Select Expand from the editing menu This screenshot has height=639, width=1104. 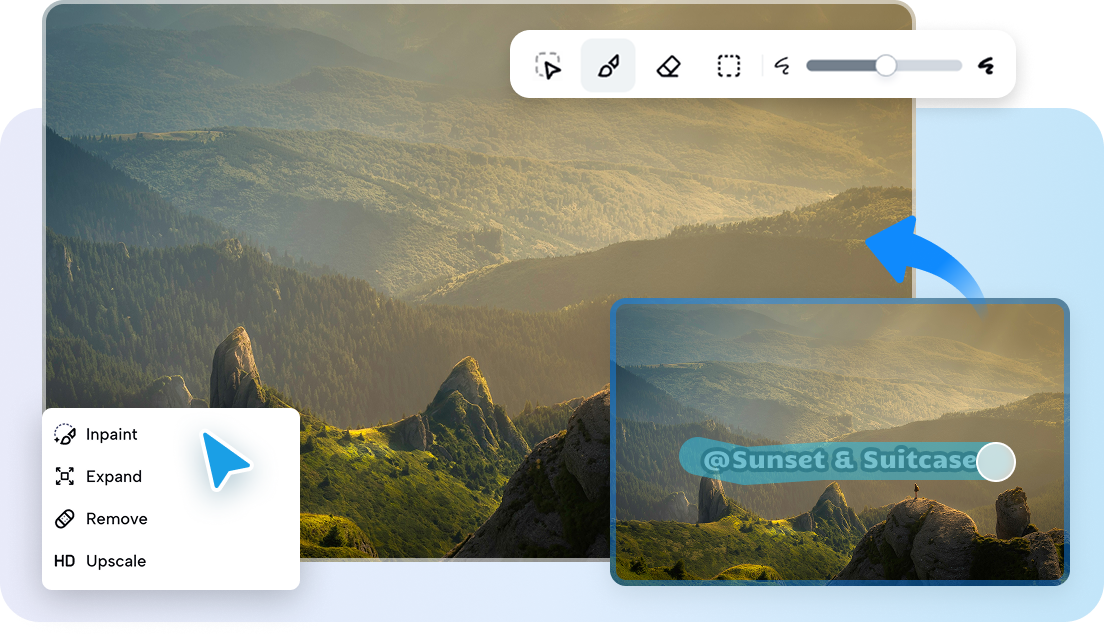coord(113,476)
